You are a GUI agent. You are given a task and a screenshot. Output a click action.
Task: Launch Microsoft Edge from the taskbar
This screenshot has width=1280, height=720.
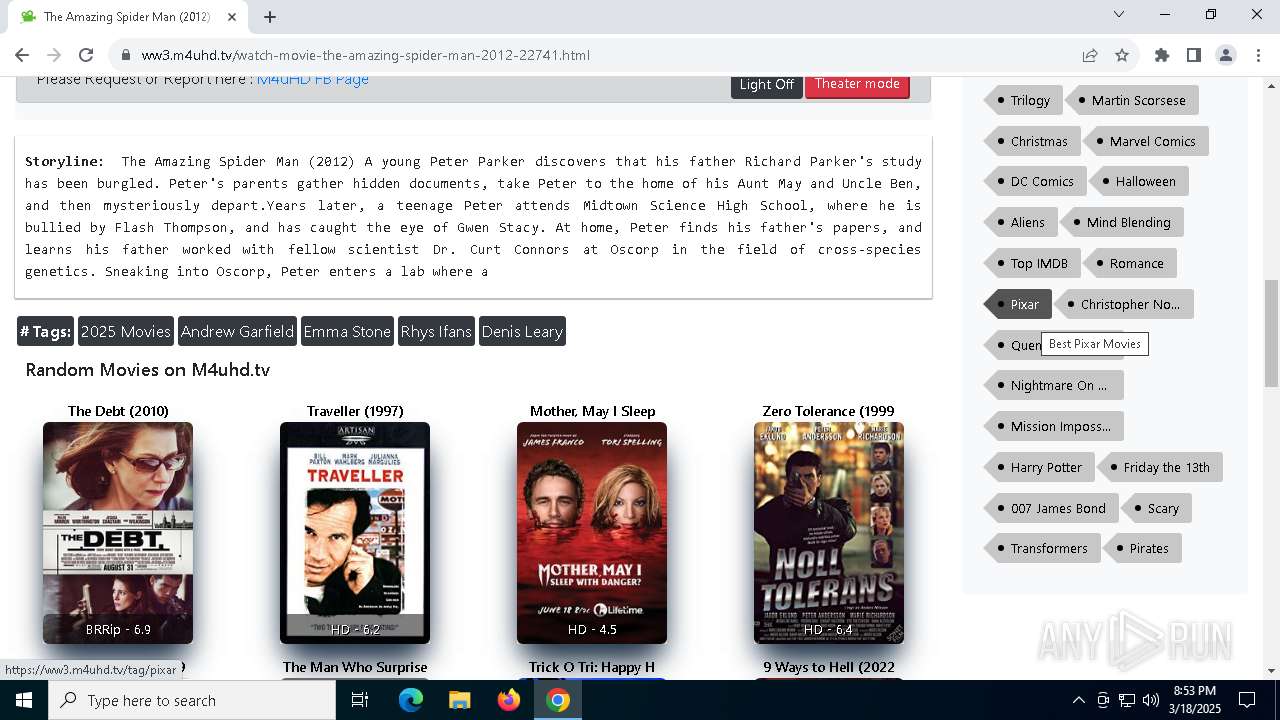[x=411, y=700]
